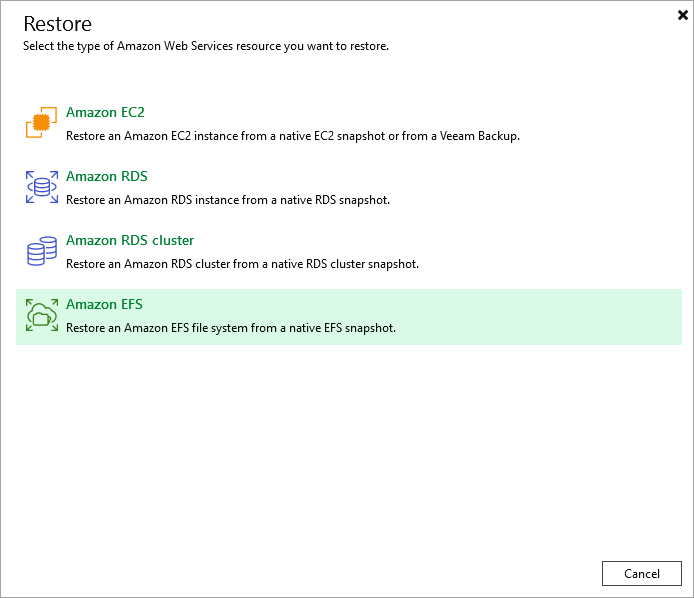
Task: Close the Restore dialog with the X
Action: click(682, 15)
